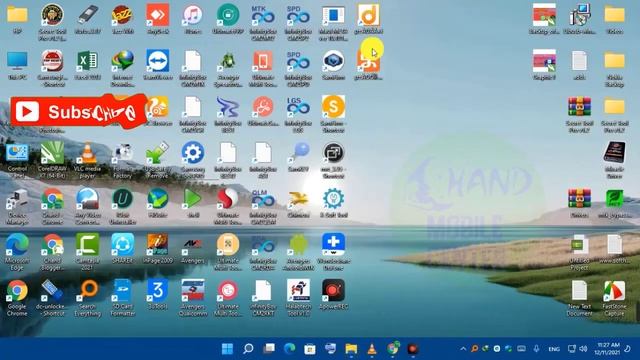
Task: Open the volume control in the tray
Action: [583, 349]
